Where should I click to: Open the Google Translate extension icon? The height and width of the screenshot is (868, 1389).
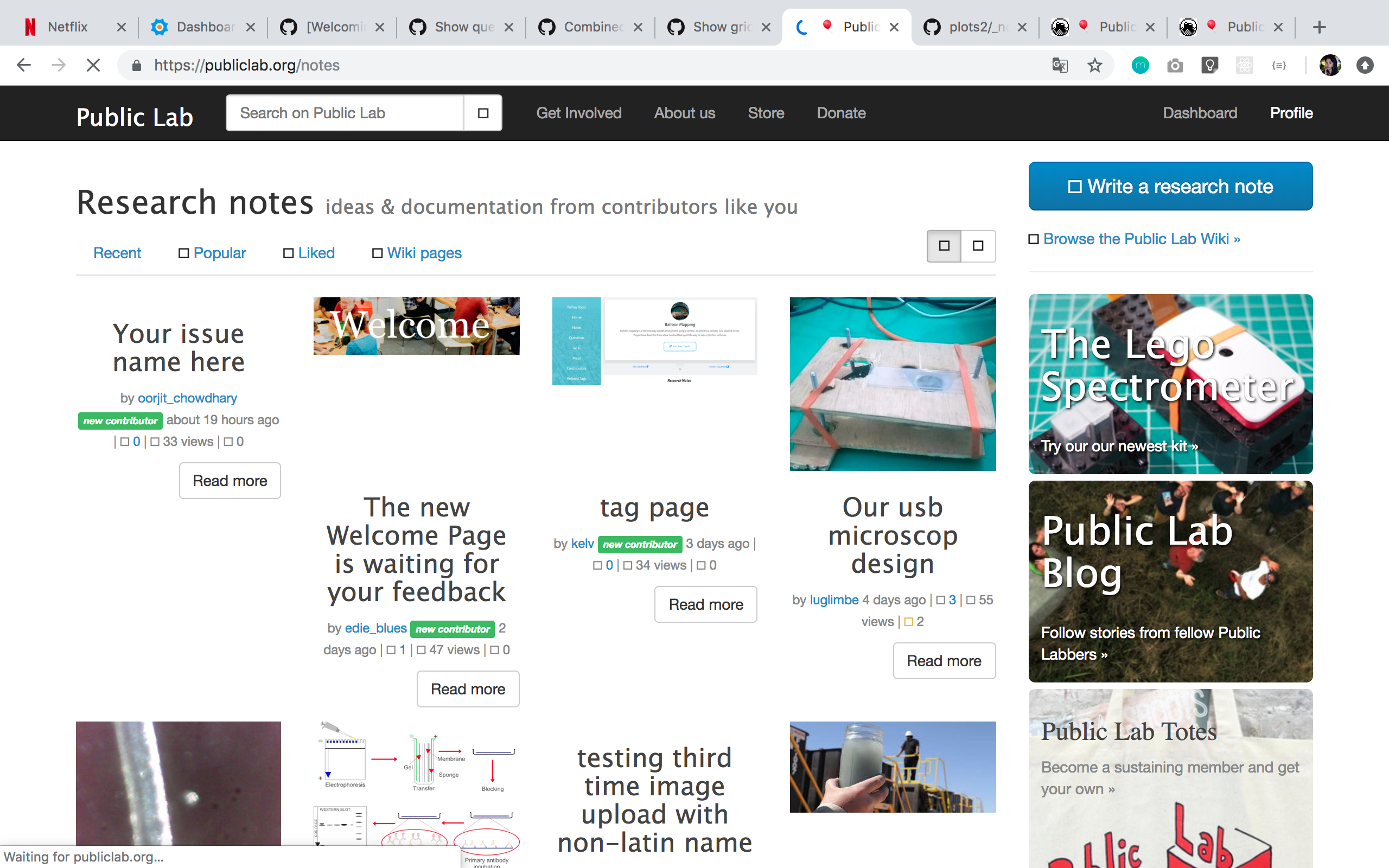1059,65
